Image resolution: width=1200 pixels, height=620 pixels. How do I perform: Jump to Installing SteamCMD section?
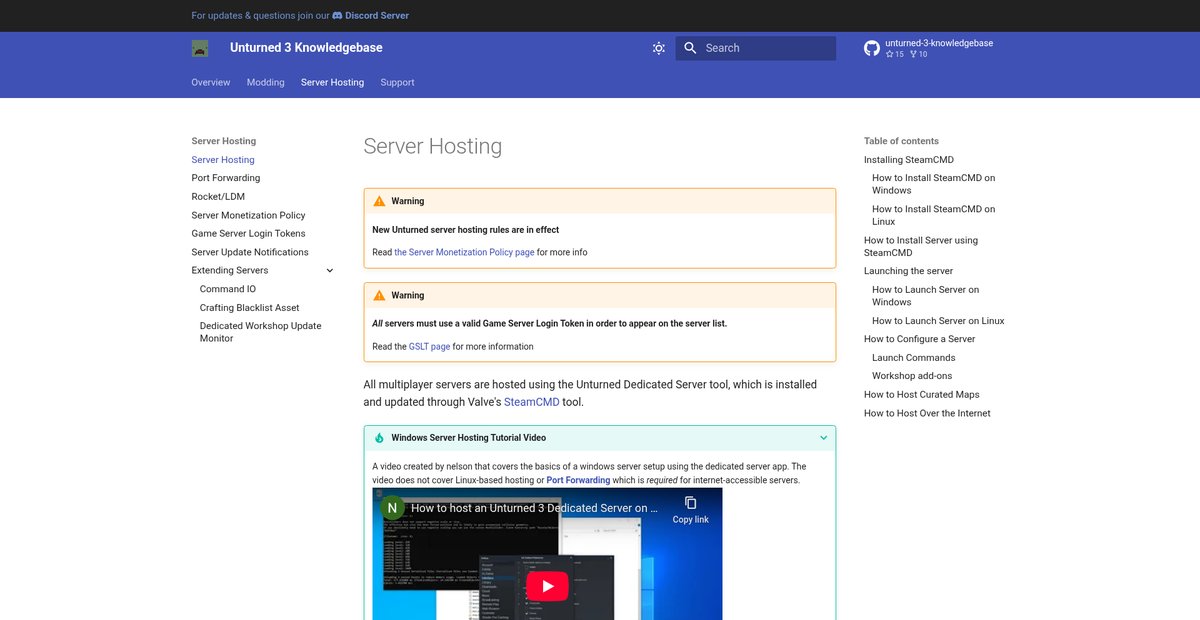click(909, 160)
